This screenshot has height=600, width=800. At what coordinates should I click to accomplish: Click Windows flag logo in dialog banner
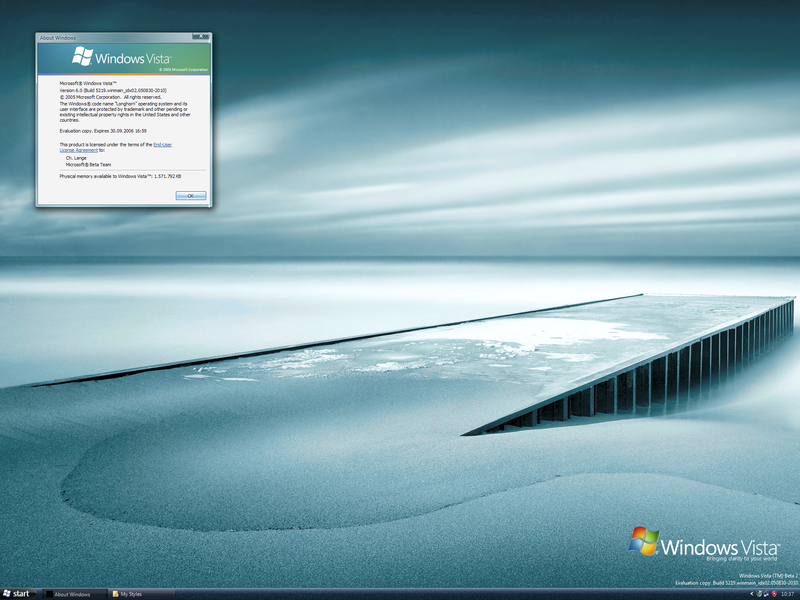(x=83, y=57)
